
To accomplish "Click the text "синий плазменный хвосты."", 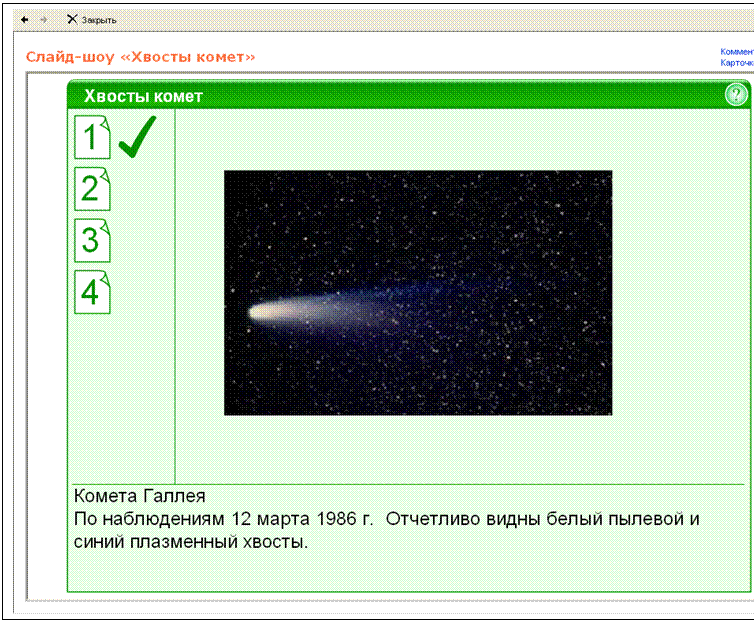I will point(191,542).
